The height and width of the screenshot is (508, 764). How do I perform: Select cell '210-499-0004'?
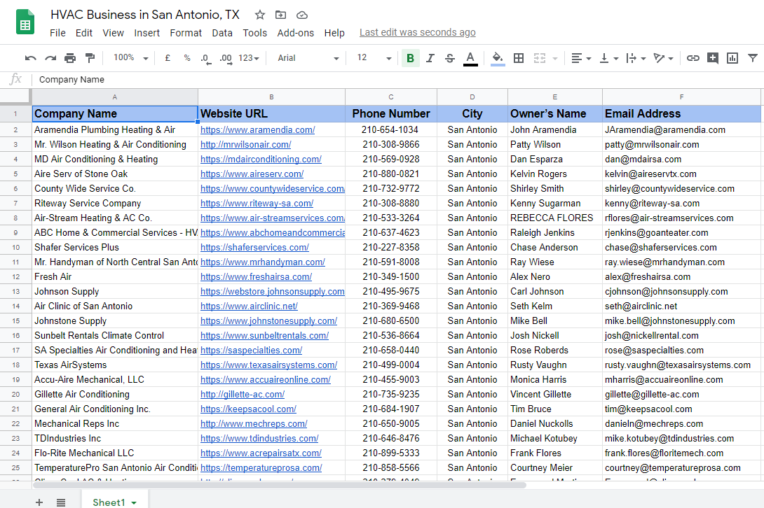pos(391,365)
